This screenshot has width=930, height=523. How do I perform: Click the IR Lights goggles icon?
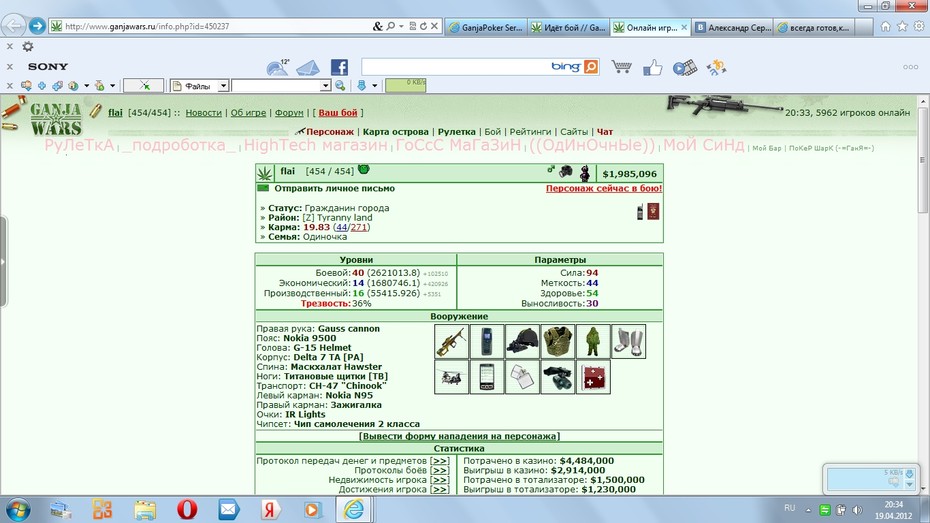pyautogui.click(x=558, y=377)
